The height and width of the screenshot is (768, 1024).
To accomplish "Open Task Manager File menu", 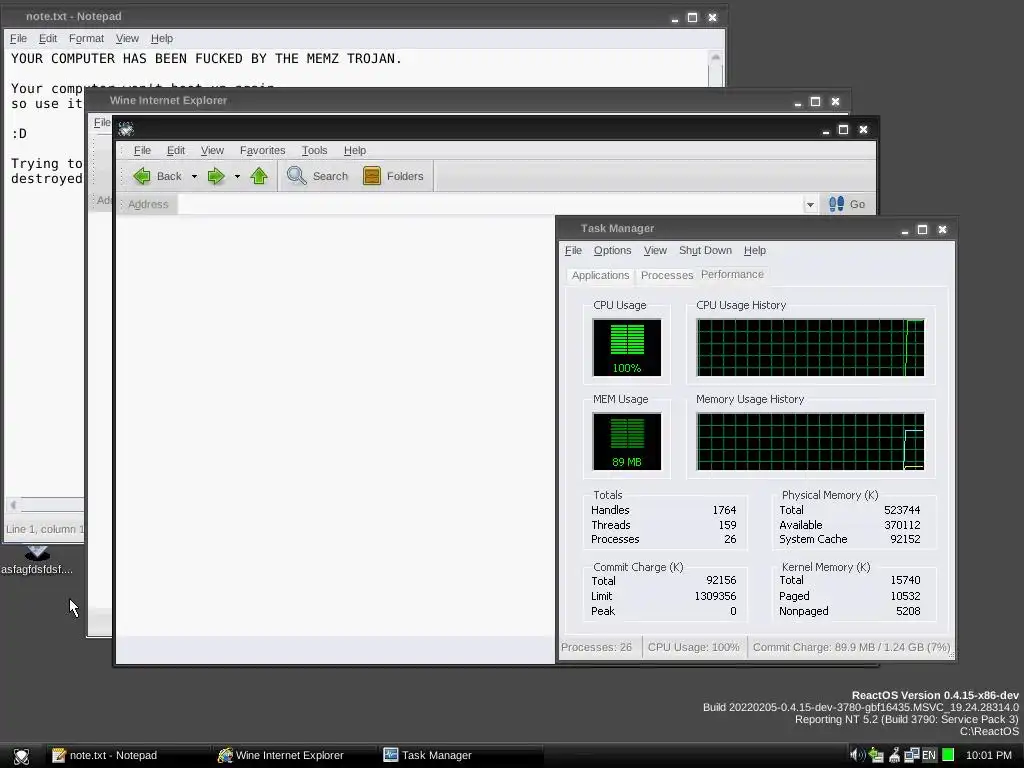I will point(573,251).
